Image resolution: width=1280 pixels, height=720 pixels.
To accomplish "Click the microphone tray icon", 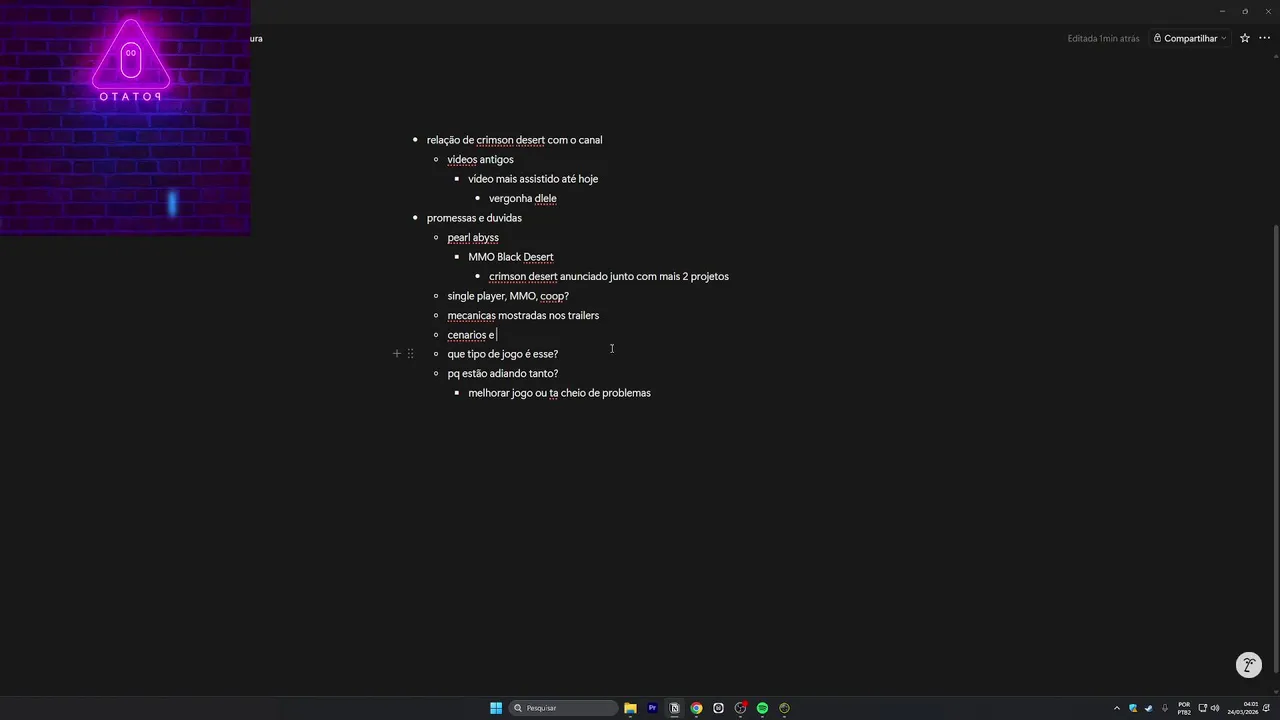I will (x=1165, y=708).
